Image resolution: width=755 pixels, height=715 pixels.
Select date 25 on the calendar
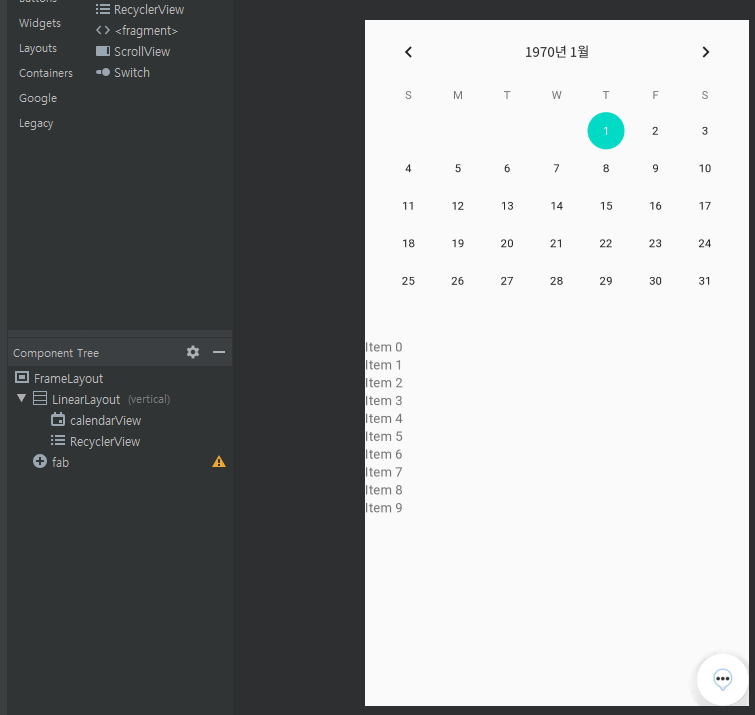pos(408,281)
